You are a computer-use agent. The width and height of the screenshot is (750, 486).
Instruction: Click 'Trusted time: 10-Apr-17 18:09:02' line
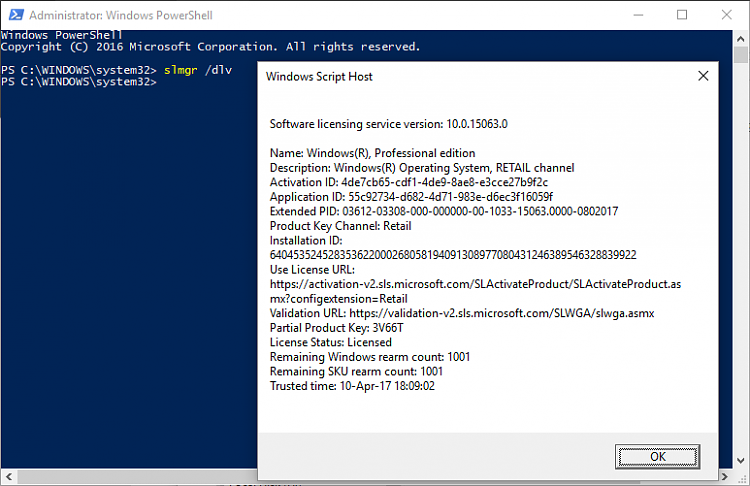[352, 386]
